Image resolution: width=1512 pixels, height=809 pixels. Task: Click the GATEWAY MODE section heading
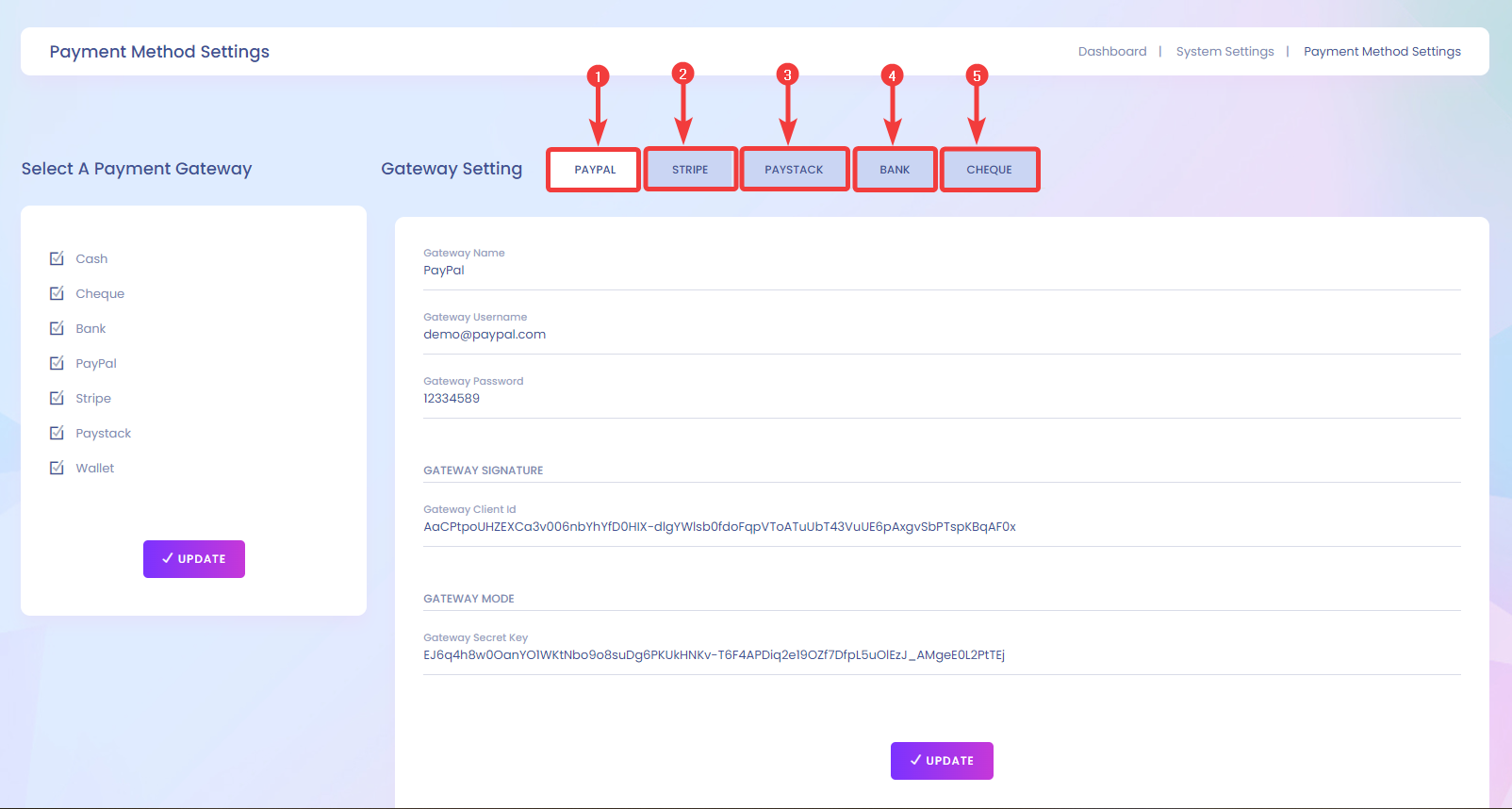tap(468, 599)
